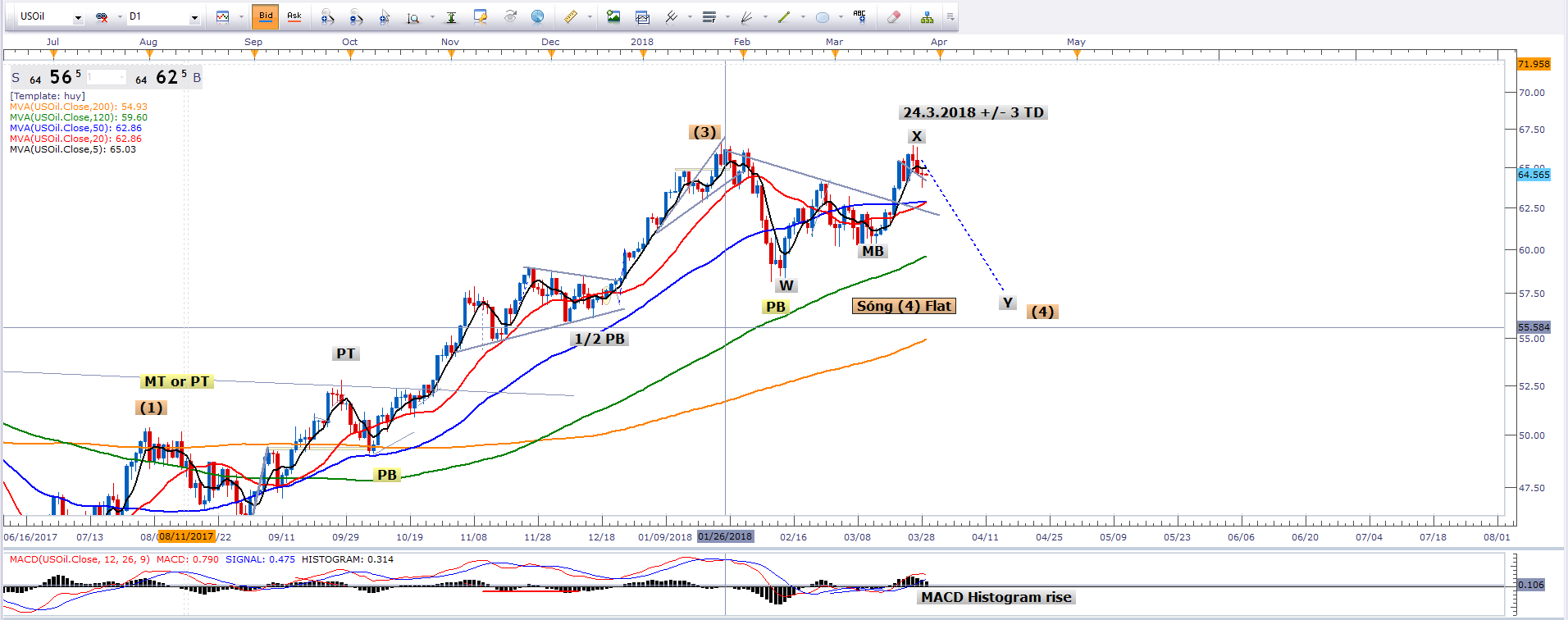Click the 'Sóng (4) Flat' chart label
The width and height of the screenshot is (1568, 620).
tap(904, 306)
